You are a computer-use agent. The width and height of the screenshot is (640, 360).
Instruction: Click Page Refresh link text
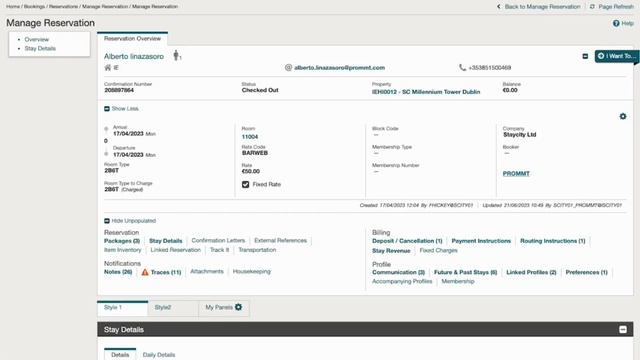point(616,7)
